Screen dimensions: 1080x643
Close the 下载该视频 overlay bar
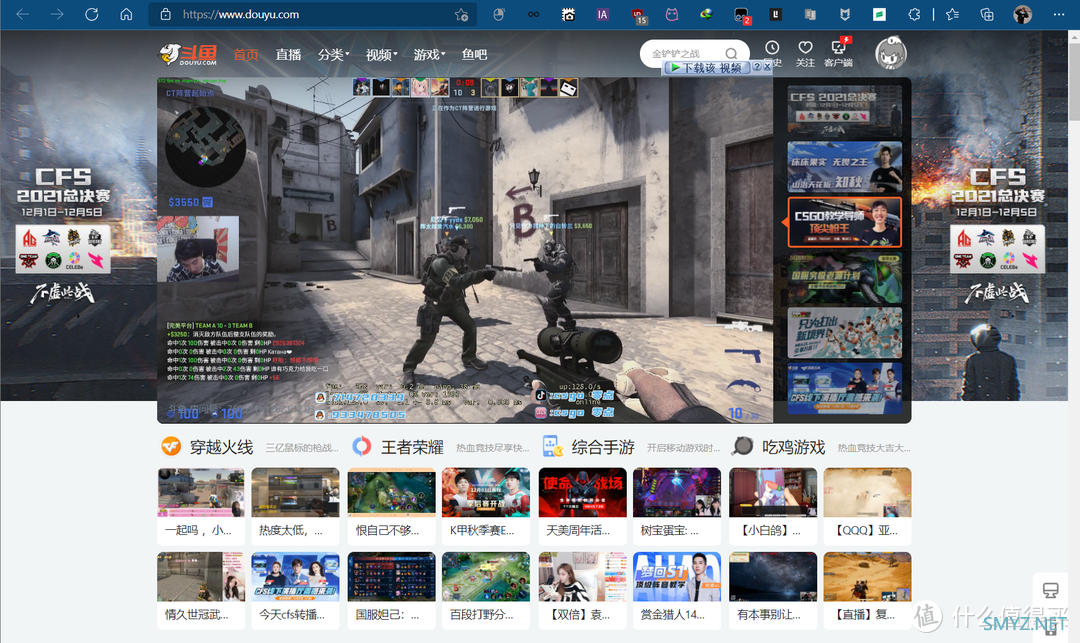coord(767,67)
